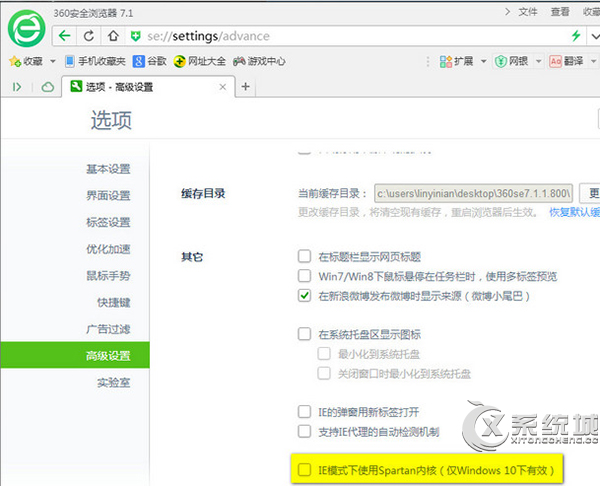Click the cloud icon beside the tab strip
Image resolution: width=600 pixels, height=486 pixels.
[47, 87]
